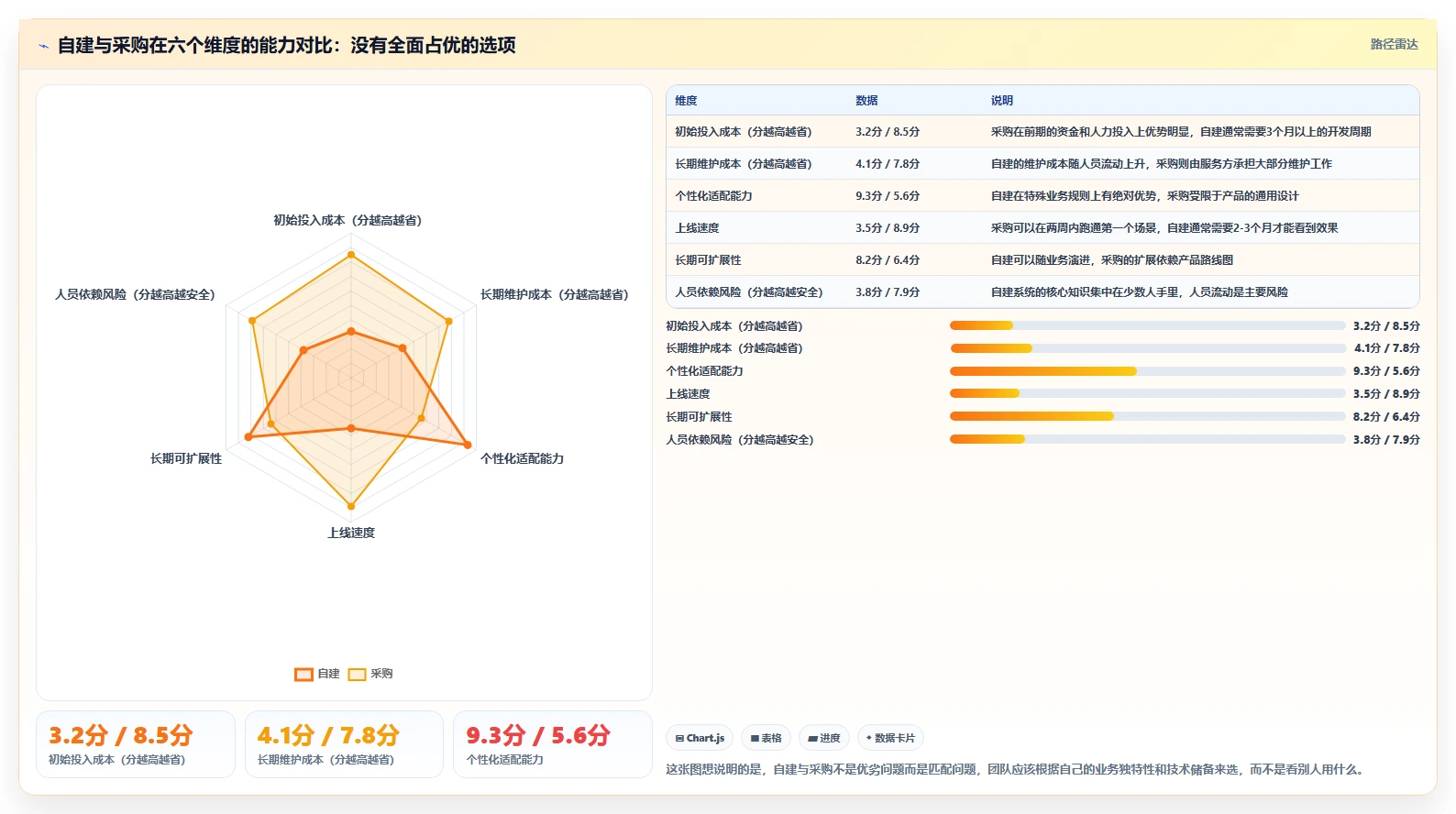Screen dimensions: 1456x814
Task: Click the 初始投入成本 progress bar
Action: pyautogui.click(x=1147, y=325)
